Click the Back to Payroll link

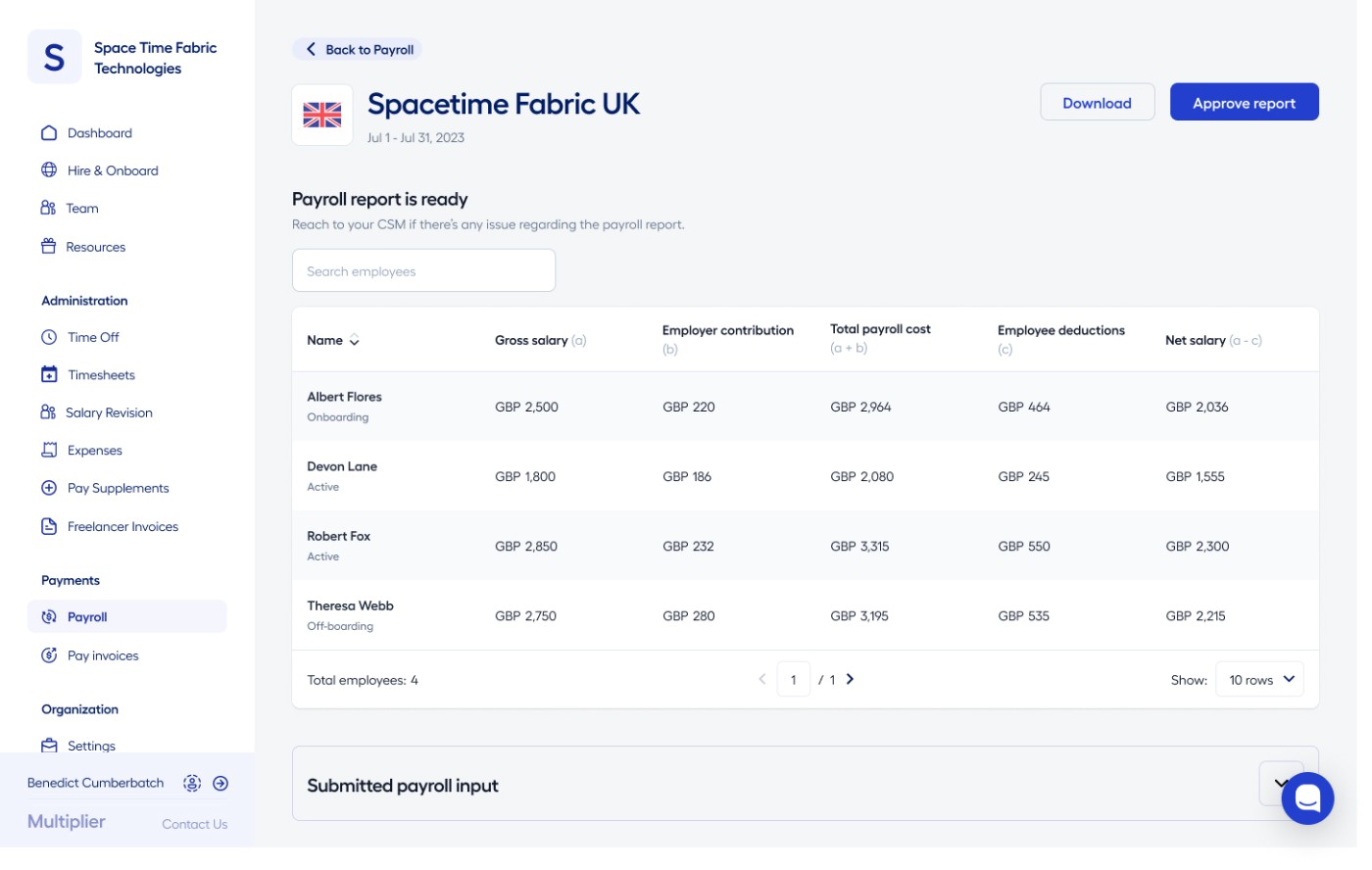(x=361, y=50)
